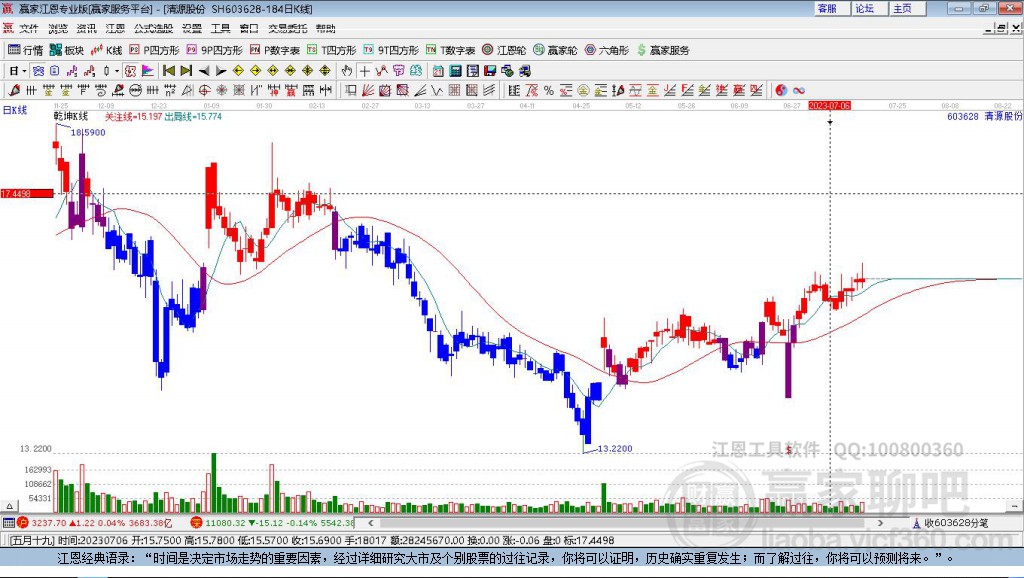This screenshot has width=1024, height=578.
Task: Open the 赢家轮 wheel tool
Action: (555, 50)
